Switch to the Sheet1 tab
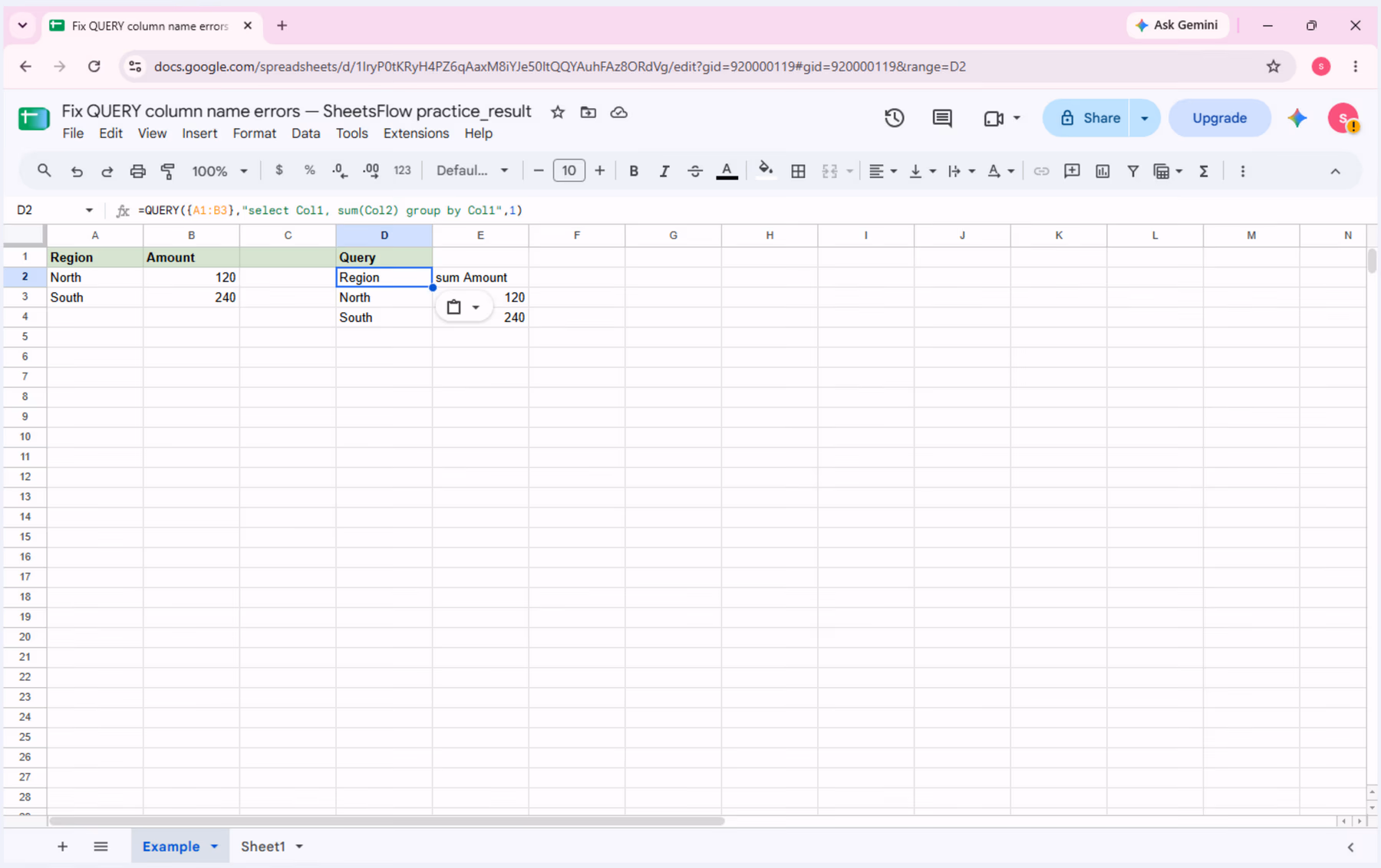Image resolution: width=1381 pixels, height=868 pixels. (263, 847)
